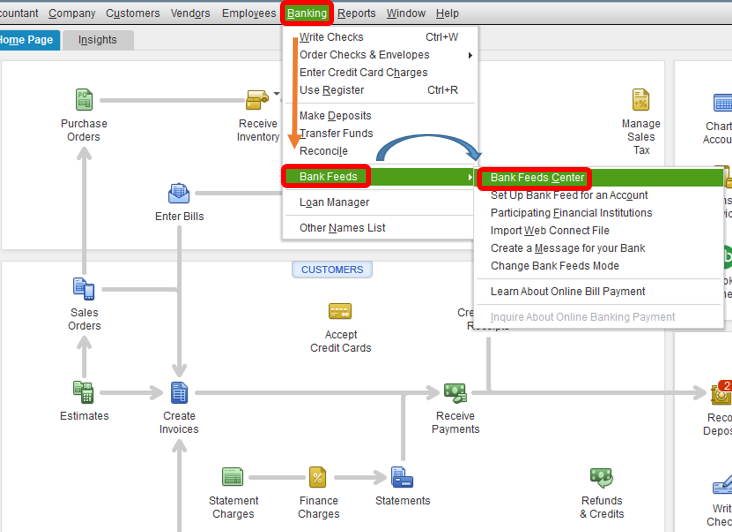The width and height of the screenshot is (732, 532).
Task: Choose Participating Financial Institutions
Action: tap(599, 213)
